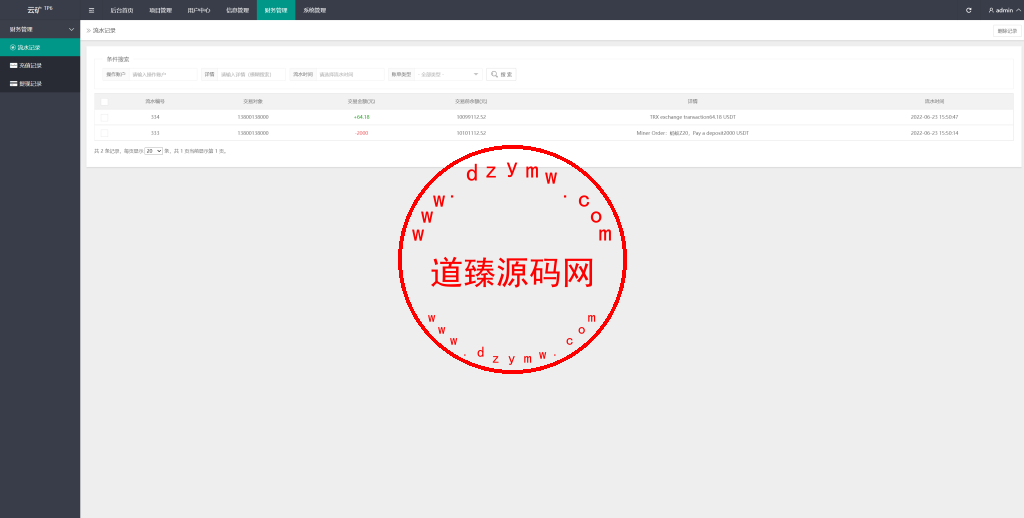Tick the checkbox for record 333
Image resolution: width=1024 pixels, height=518 pixels.
pos(104,133)
